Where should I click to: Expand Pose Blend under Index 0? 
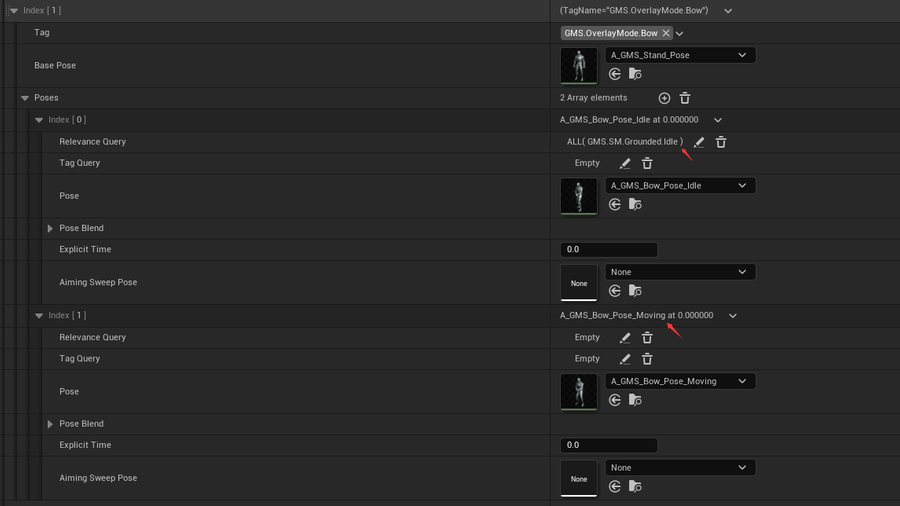50,228
